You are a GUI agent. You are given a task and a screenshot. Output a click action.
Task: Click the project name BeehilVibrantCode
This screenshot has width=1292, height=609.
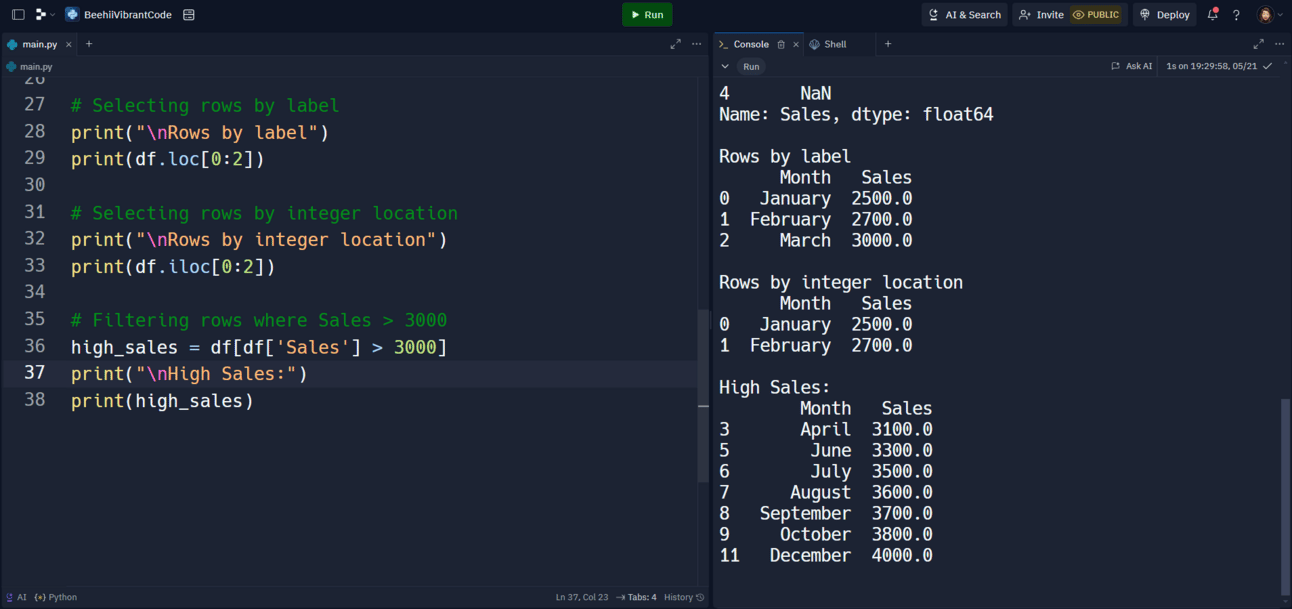(x=128, y=15)
